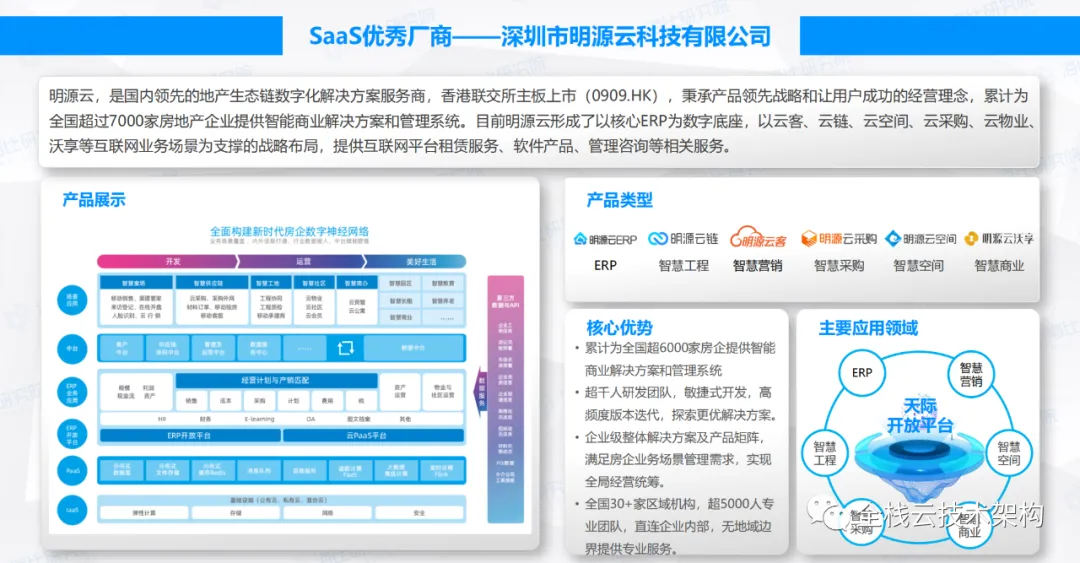Click the 智慧商业 label under 明源云沃享
This screenshot has width=1080, height=563.
(x=999, y=265)
